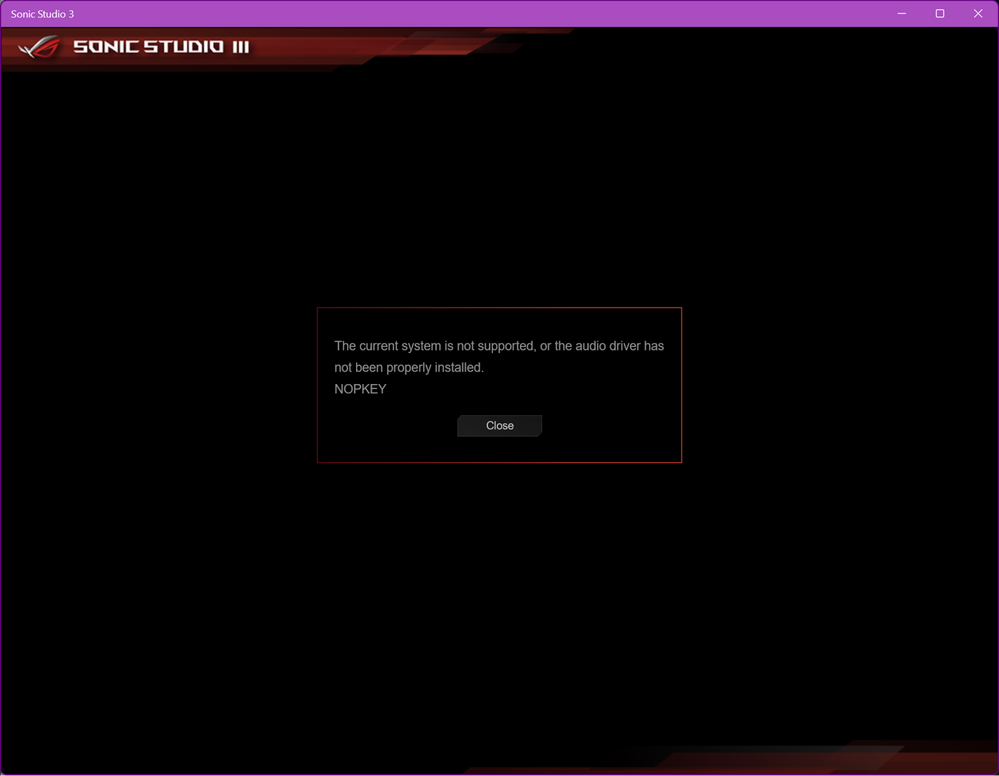Click the NOPKEY error code text
This screenshot has width=999, height=776.
[360, 389]
